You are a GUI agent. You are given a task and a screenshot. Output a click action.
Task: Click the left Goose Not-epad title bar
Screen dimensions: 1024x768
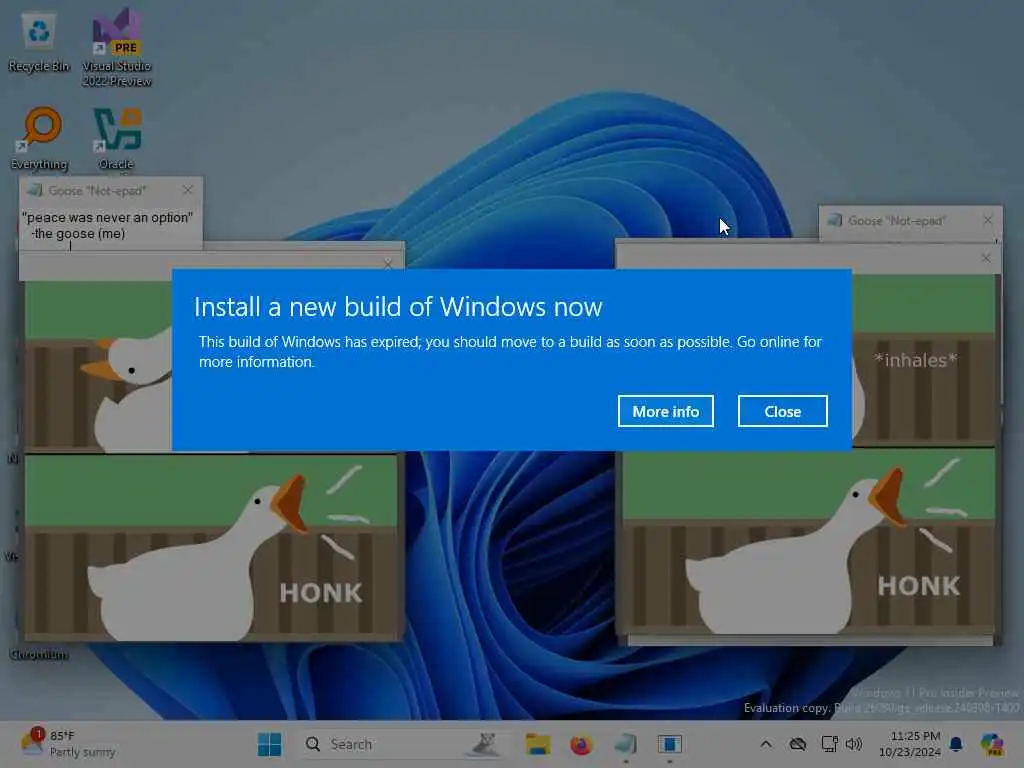(98, 191)
